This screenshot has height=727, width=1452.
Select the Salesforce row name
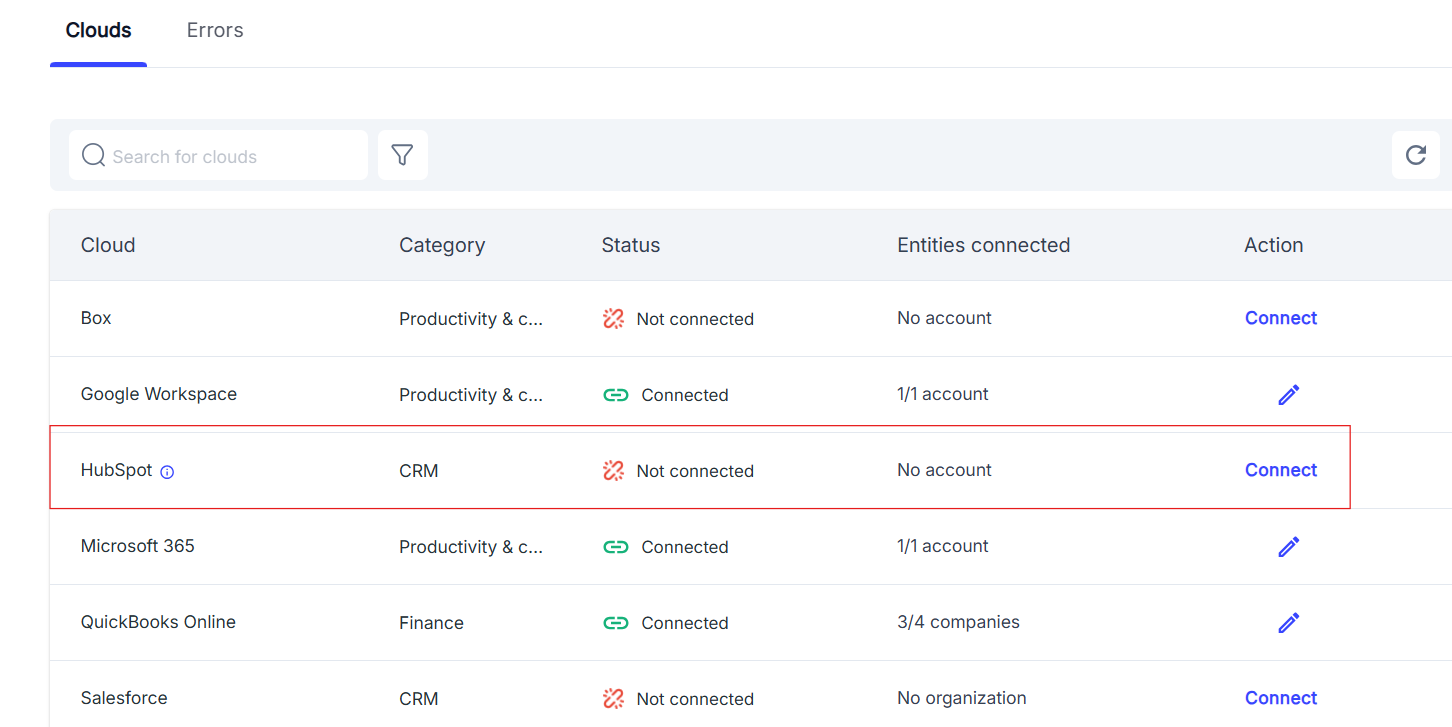click(x=124, y=698)
